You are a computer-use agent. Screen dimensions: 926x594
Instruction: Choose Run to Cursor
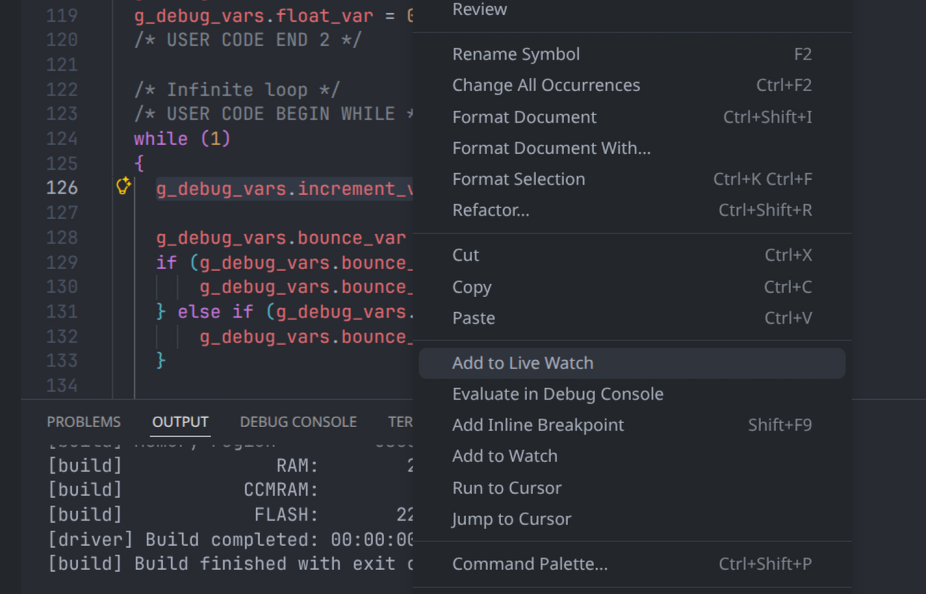tap(632, 488)
